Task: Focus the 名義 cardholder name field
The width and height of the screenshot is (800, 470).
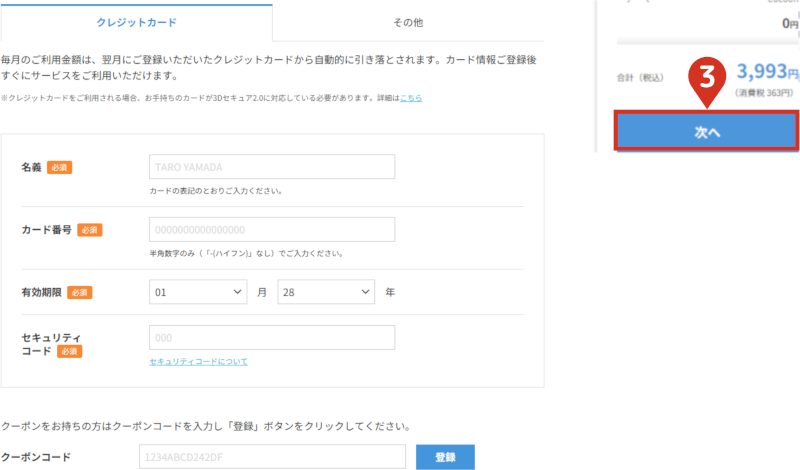Action: (271, 167)
